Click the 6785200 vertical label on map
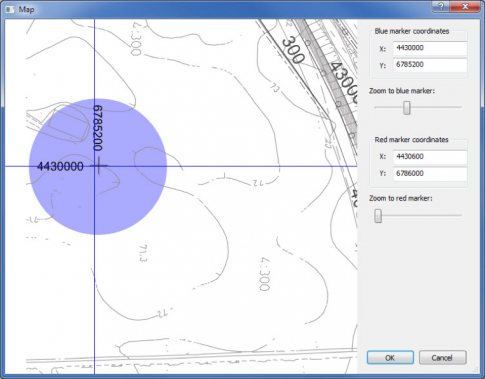 click(98, 128)
